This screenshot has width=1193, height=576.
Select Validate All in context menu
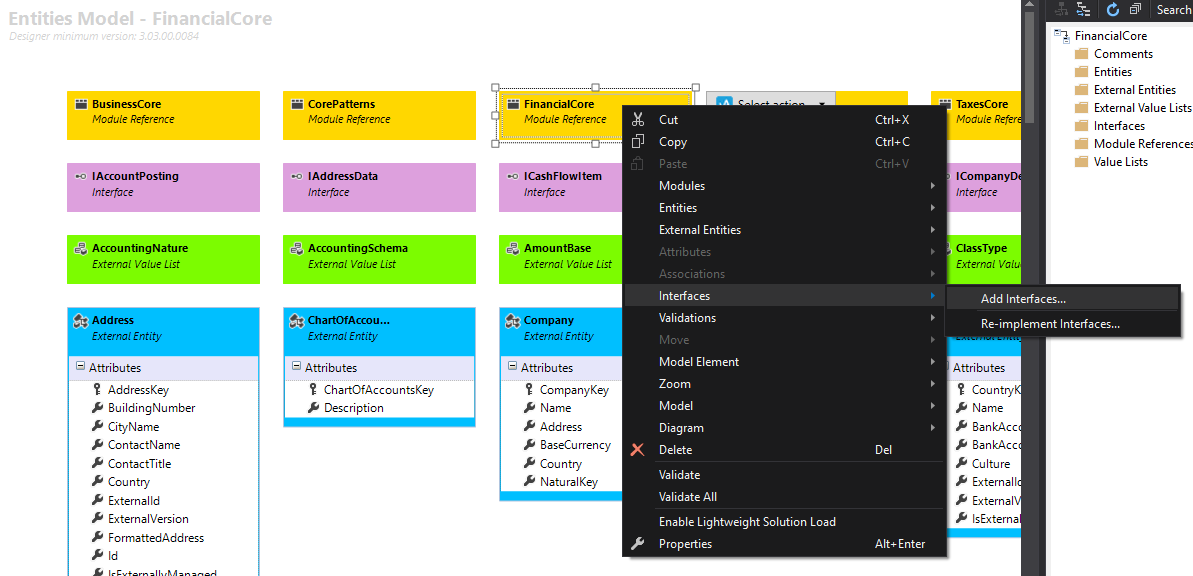click(784, 497)
